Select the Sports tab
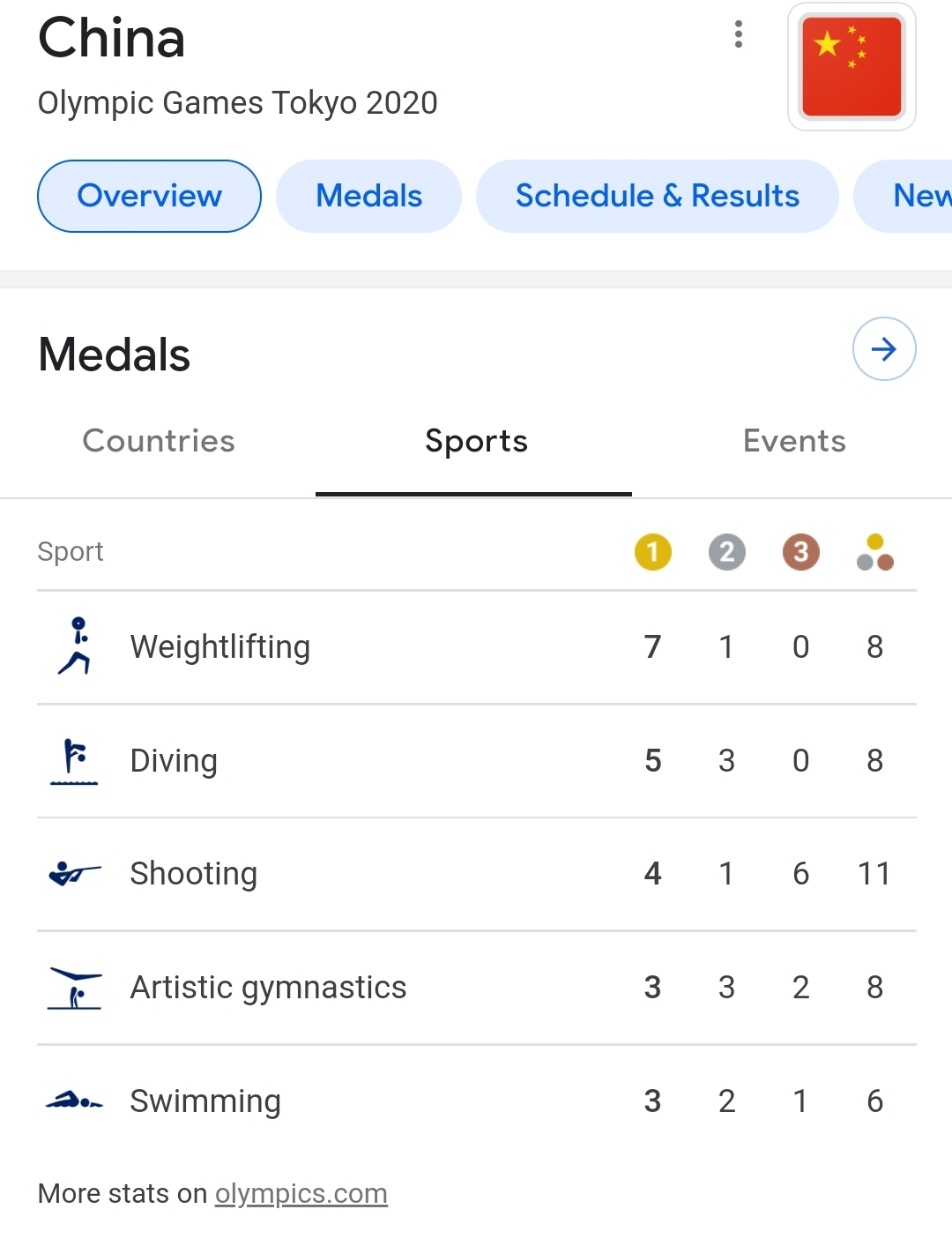Viewport: 952px width, 1254px height. [476, 441]
